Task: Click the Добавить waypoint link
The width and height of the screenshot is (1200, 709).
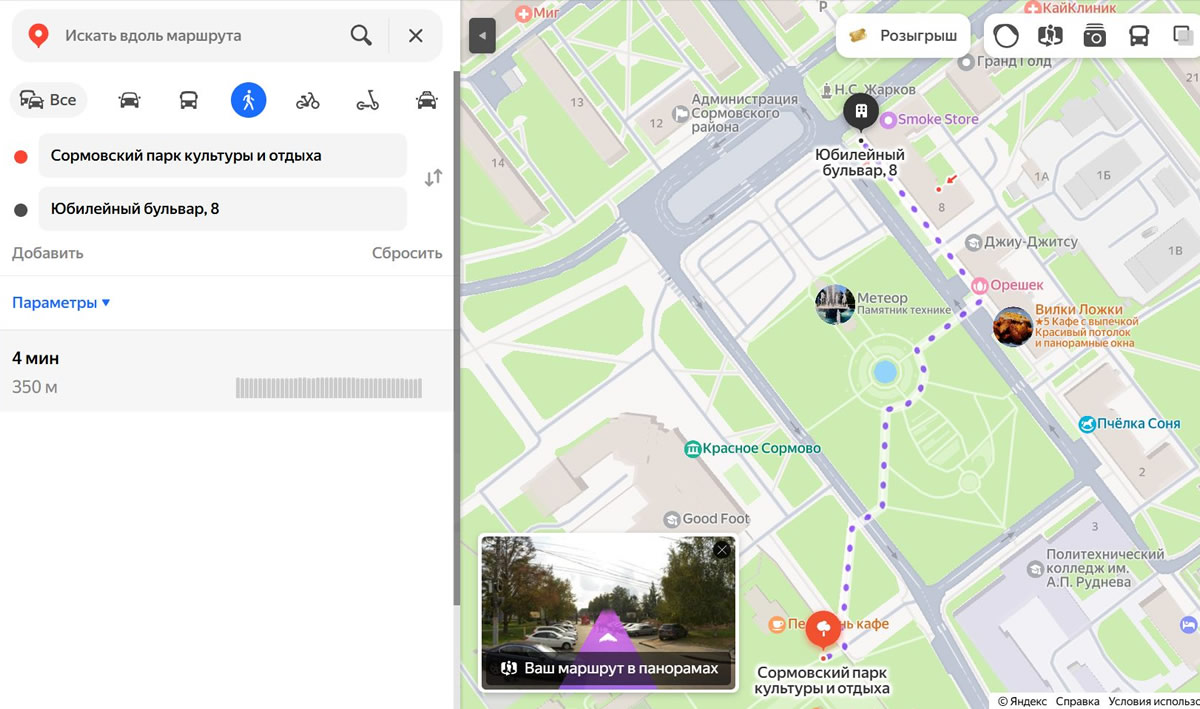Action: coord(48,253)
